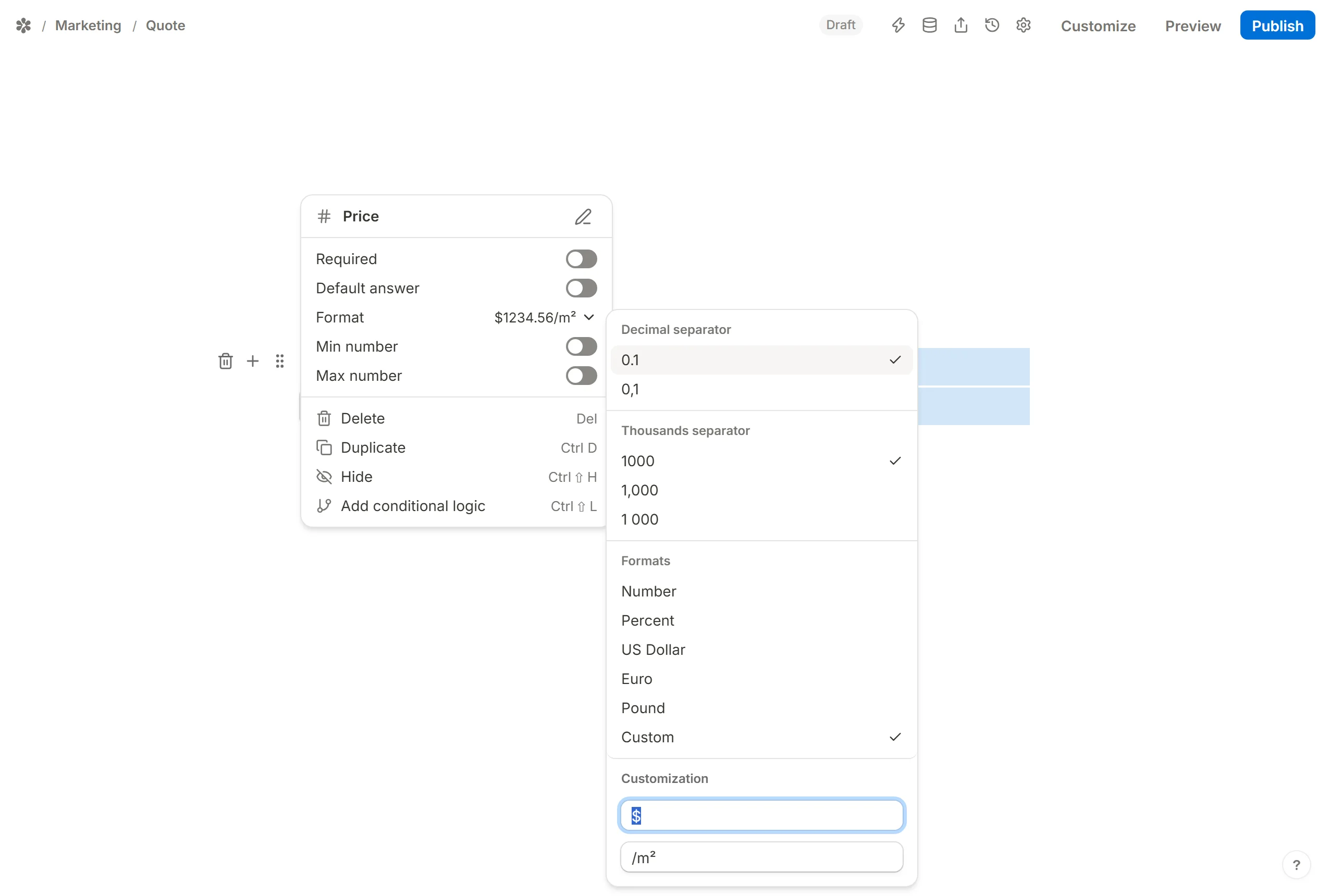
Task: Click the prefix input containing $
Action: point(761,815)
